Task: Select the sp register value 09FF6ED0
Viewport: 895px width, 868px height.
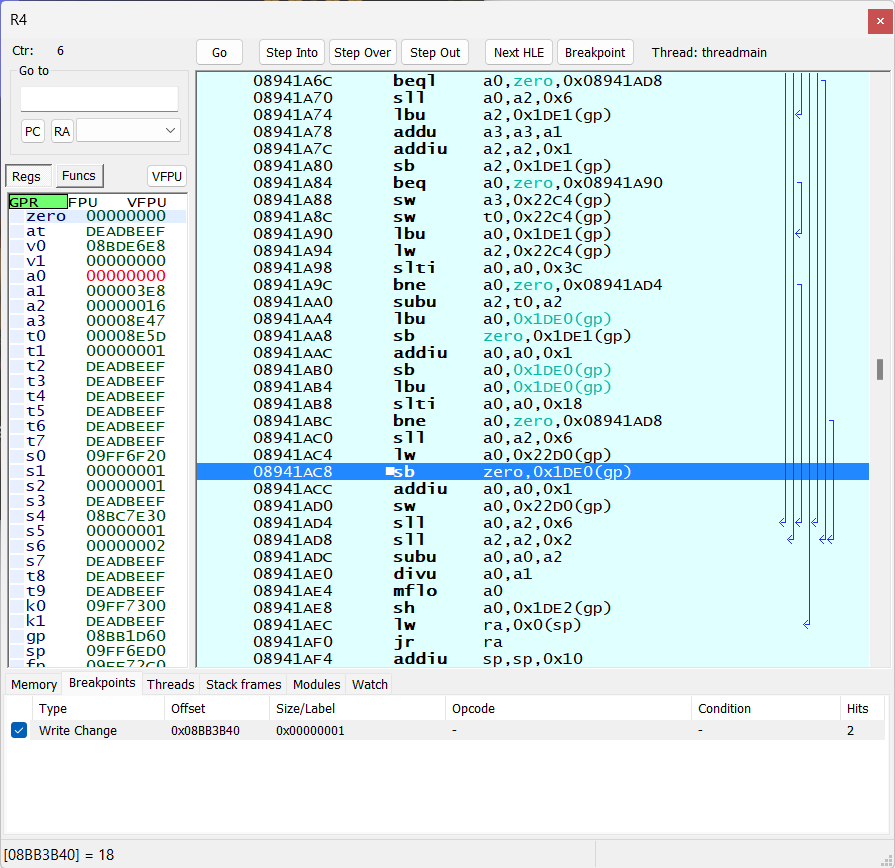Action: tap(126, 651)
